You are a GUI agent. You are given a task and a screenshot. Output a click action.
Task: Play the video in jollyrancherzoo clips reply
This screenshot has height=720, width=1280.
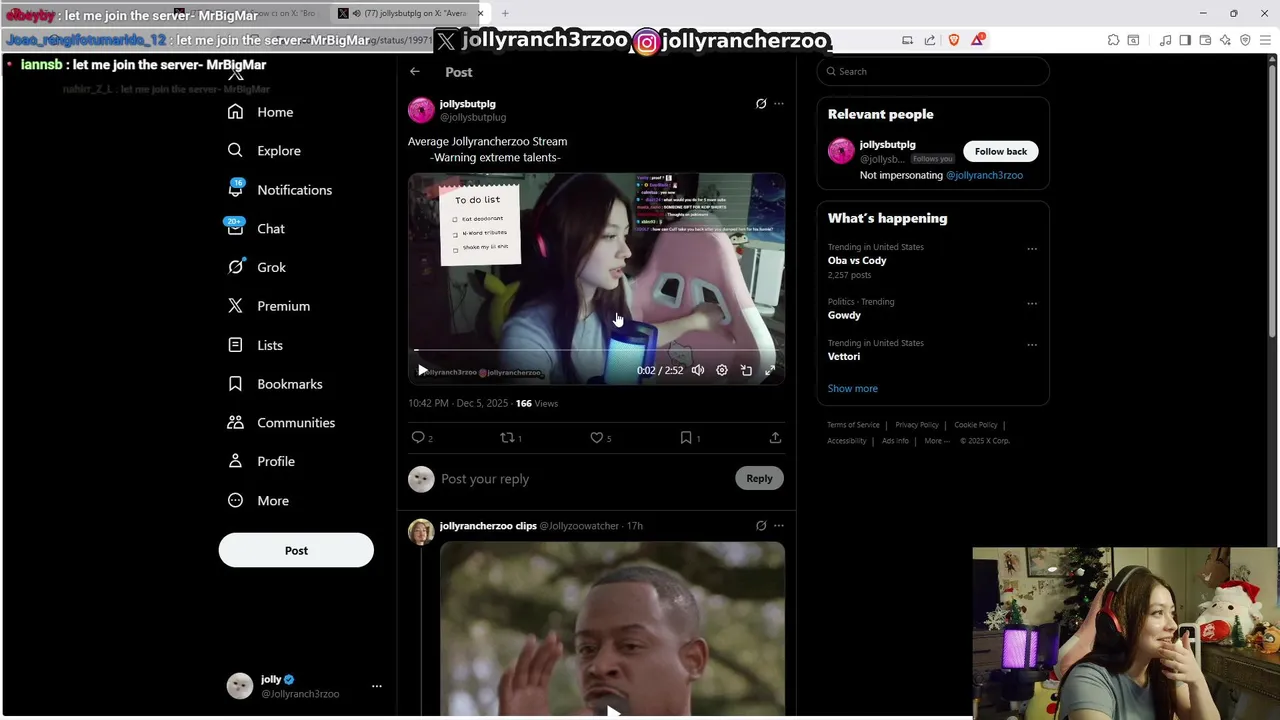coord(613,711)
